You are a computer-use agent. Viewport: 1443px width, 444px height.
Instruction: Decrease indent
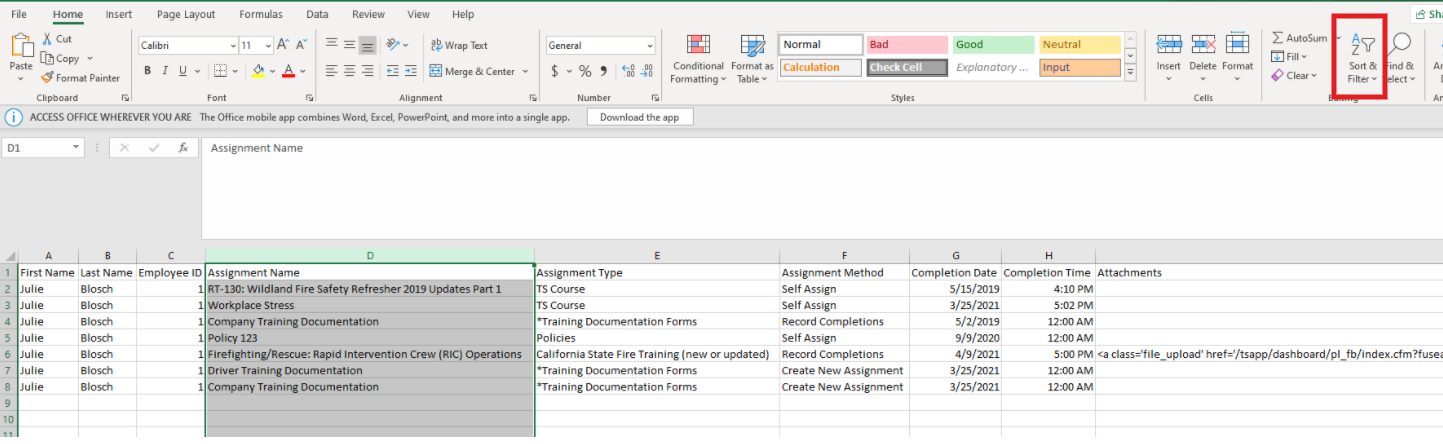click(393, 71)
